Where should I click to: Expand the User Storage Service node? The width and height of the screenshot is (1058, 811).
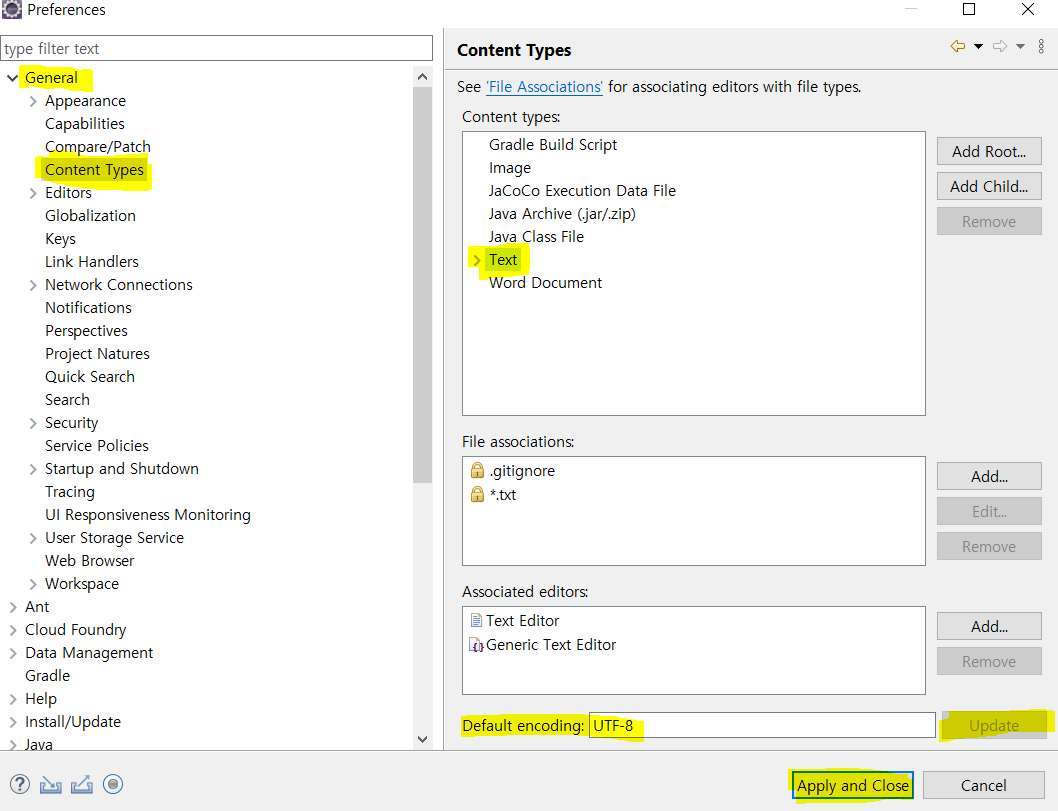(x=32, y=538)
